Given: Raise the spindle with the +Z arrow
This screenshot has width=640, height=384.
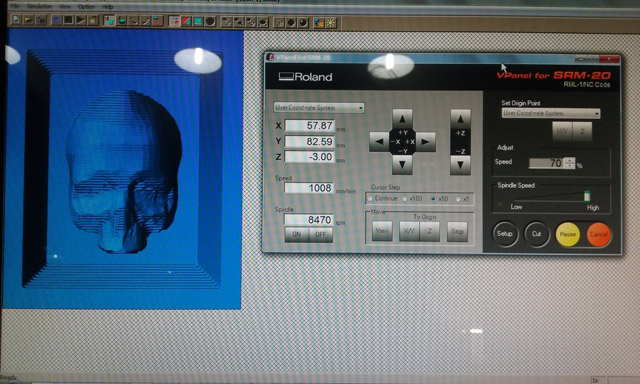Looking at the screenshot, I should [x=460, y=119].
